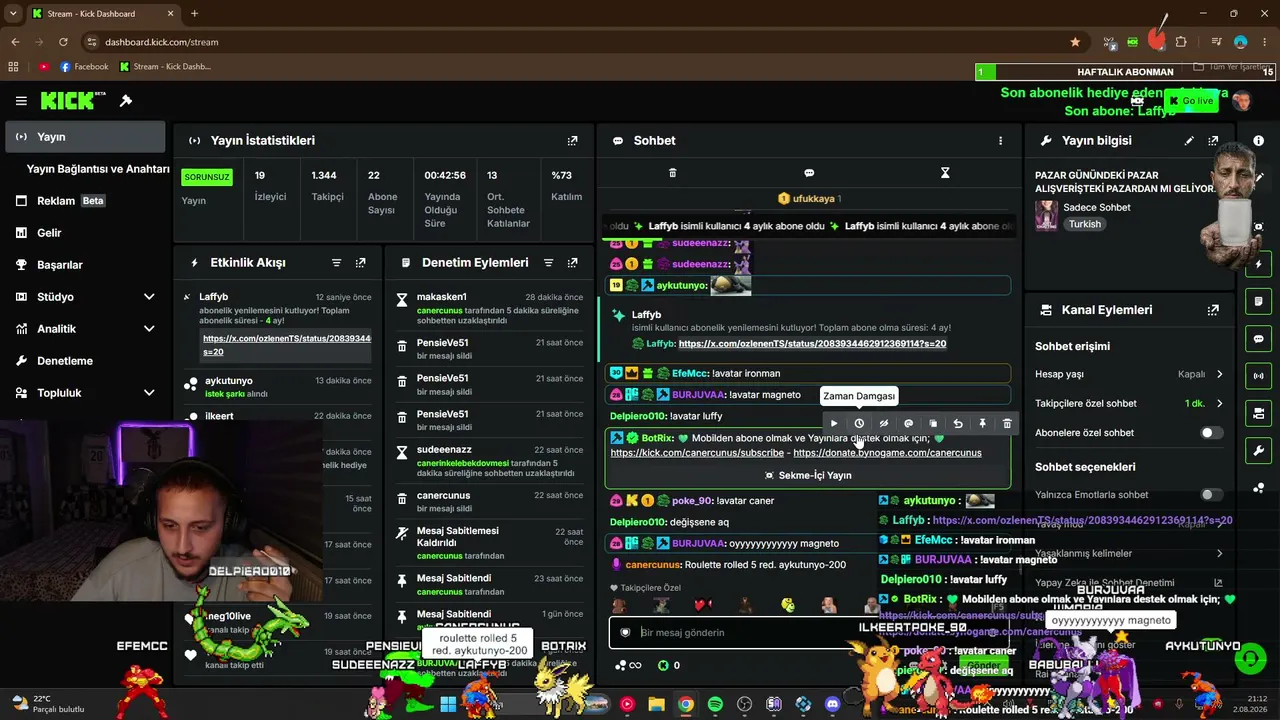The width and height of the screenshot is (1280, 720).
Task: Expand the Analitik sidebar section
Action: 149,329
